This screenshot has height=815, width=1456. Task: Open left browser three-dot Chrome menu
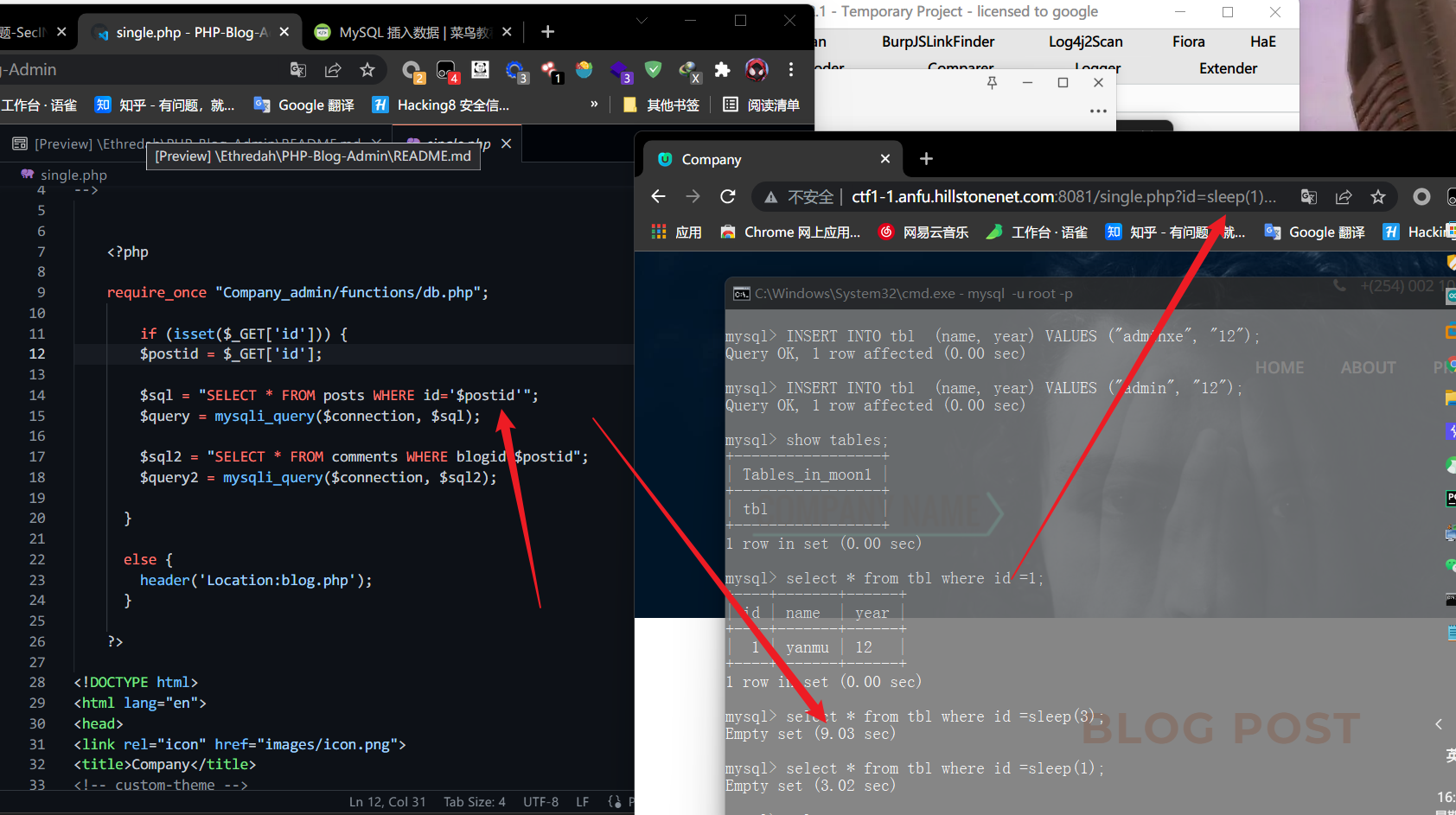click(x=790, y=69)
